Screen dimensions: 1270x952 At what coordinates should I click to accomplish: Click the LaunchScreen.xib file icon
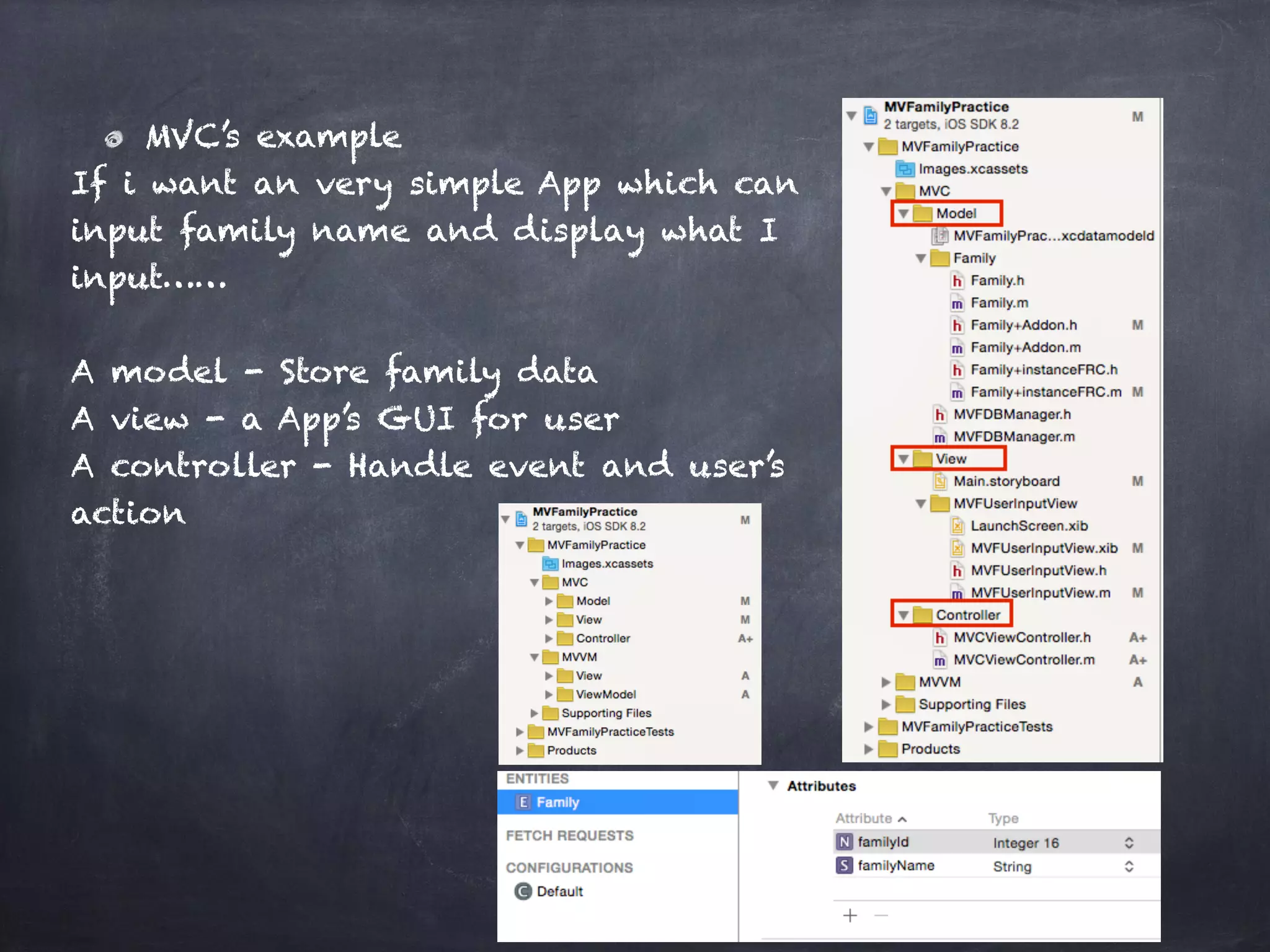[x=957, y=527]
